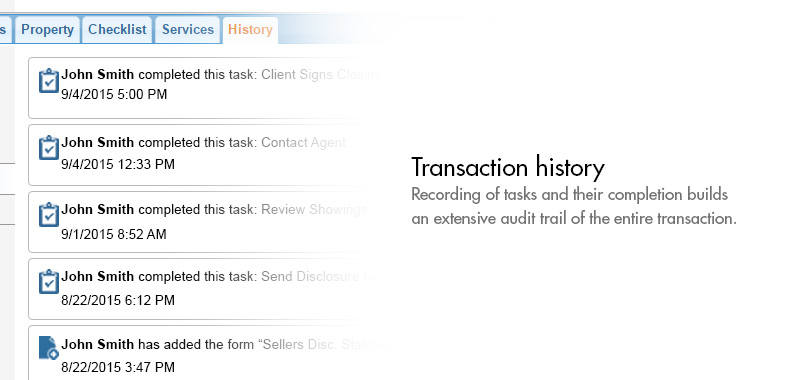The width and height of the screenshot is (798, 380).
Task: Click clipboard icon for Send Disclosure task
Action: tap(49, 282)
